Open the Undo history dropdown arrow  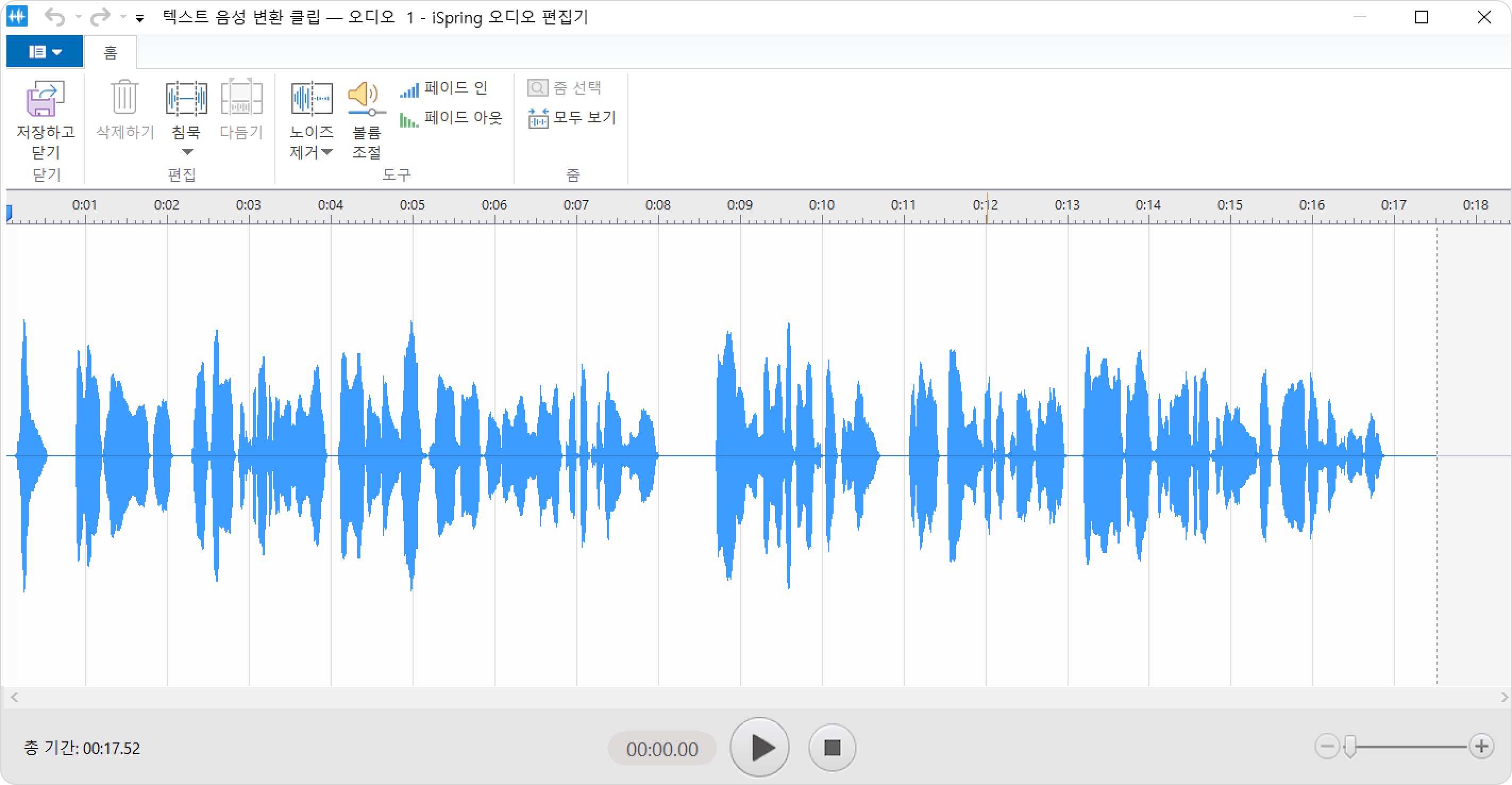click(78, 17)
